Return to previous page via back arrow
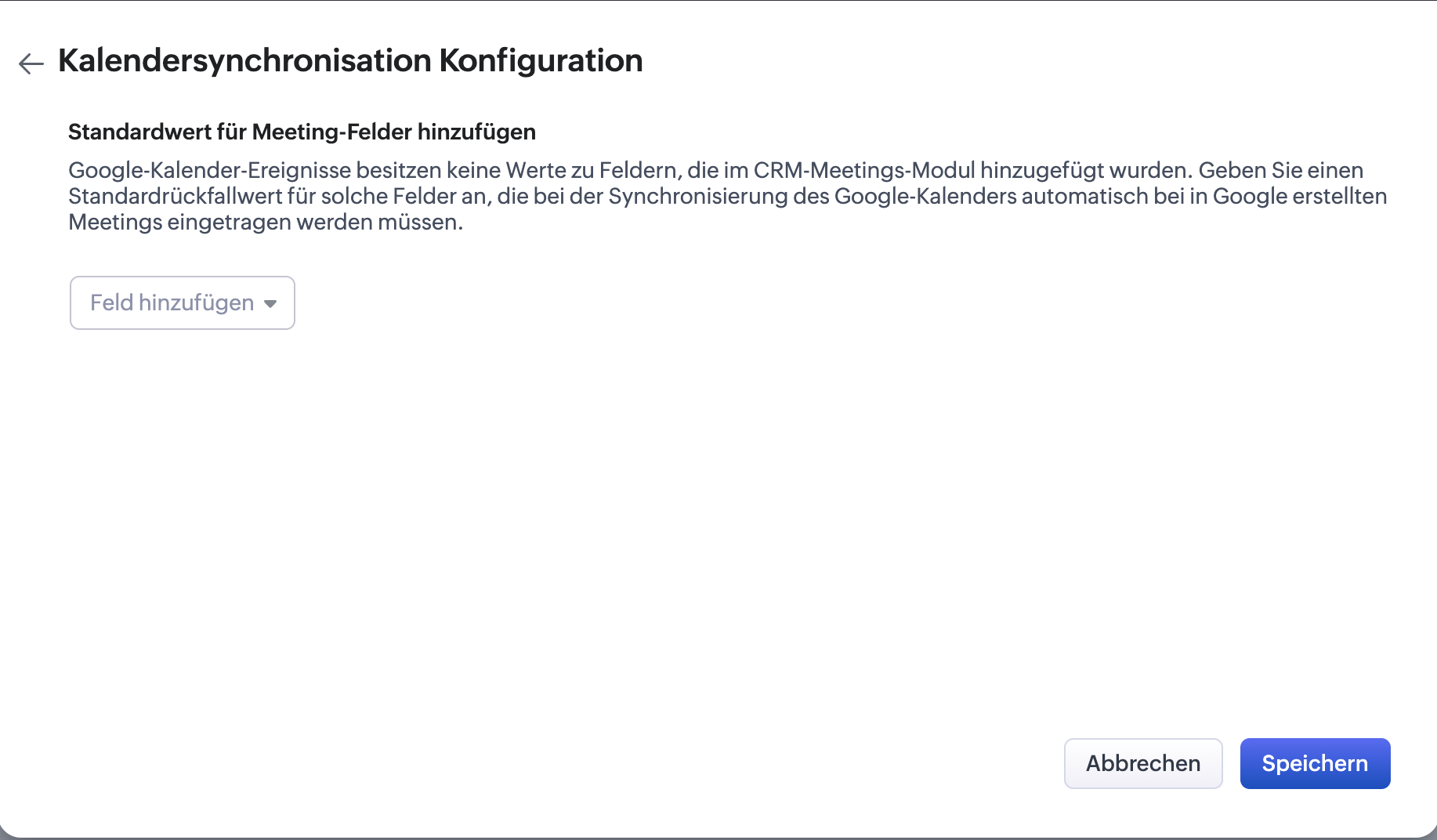The image size is (1437, 840). pos(31,63)
